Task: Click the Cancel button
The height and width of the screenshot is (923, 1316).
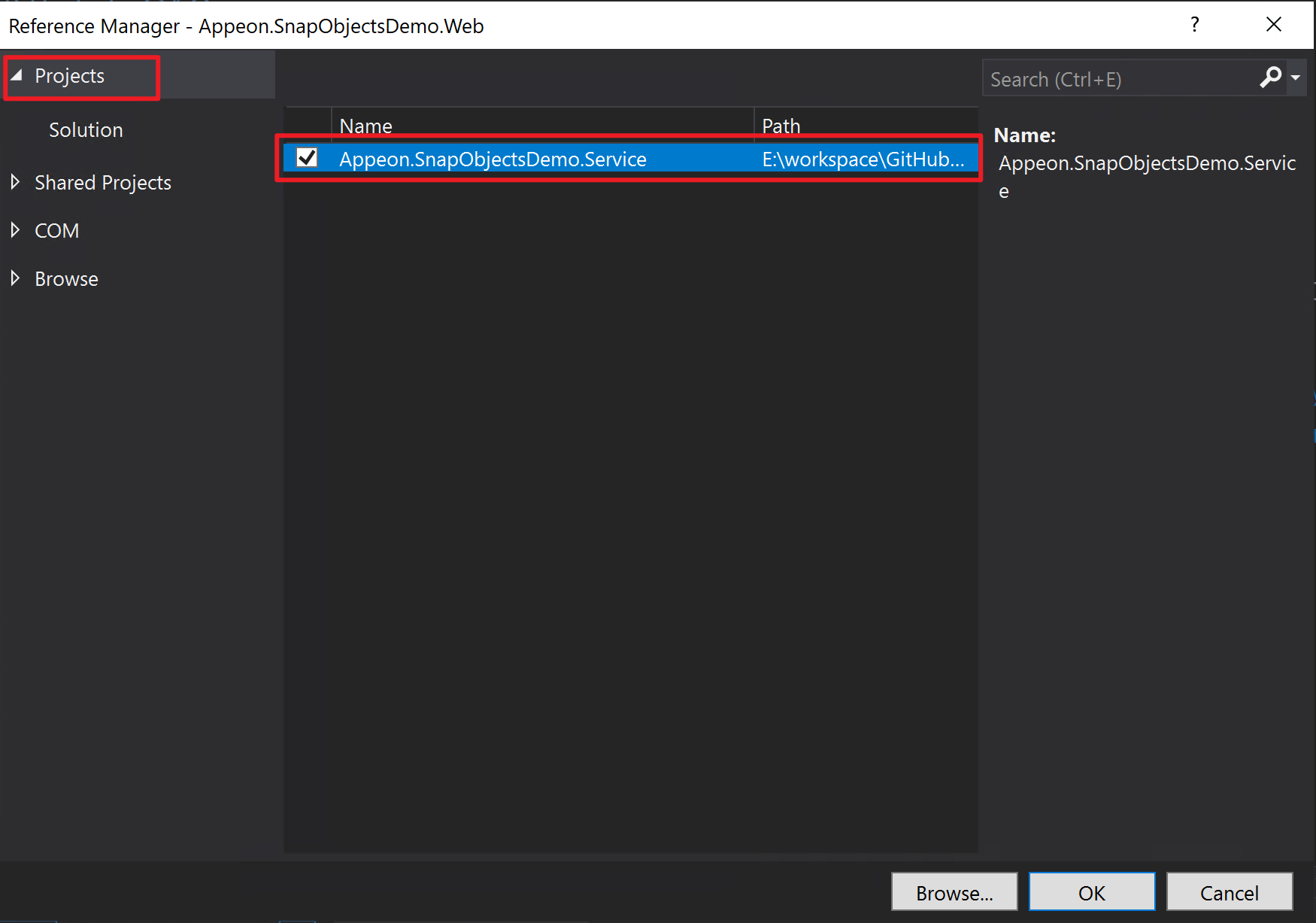Action: 1229,892
